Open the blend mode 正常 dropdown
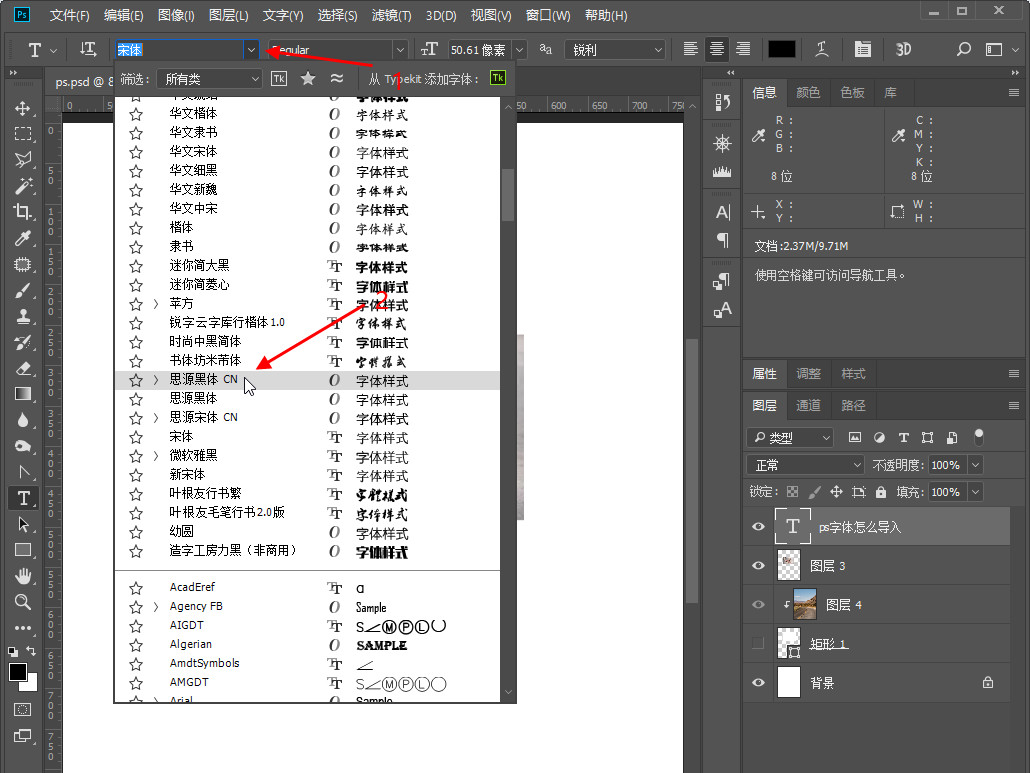1030x773 pixels. [805, 465]
